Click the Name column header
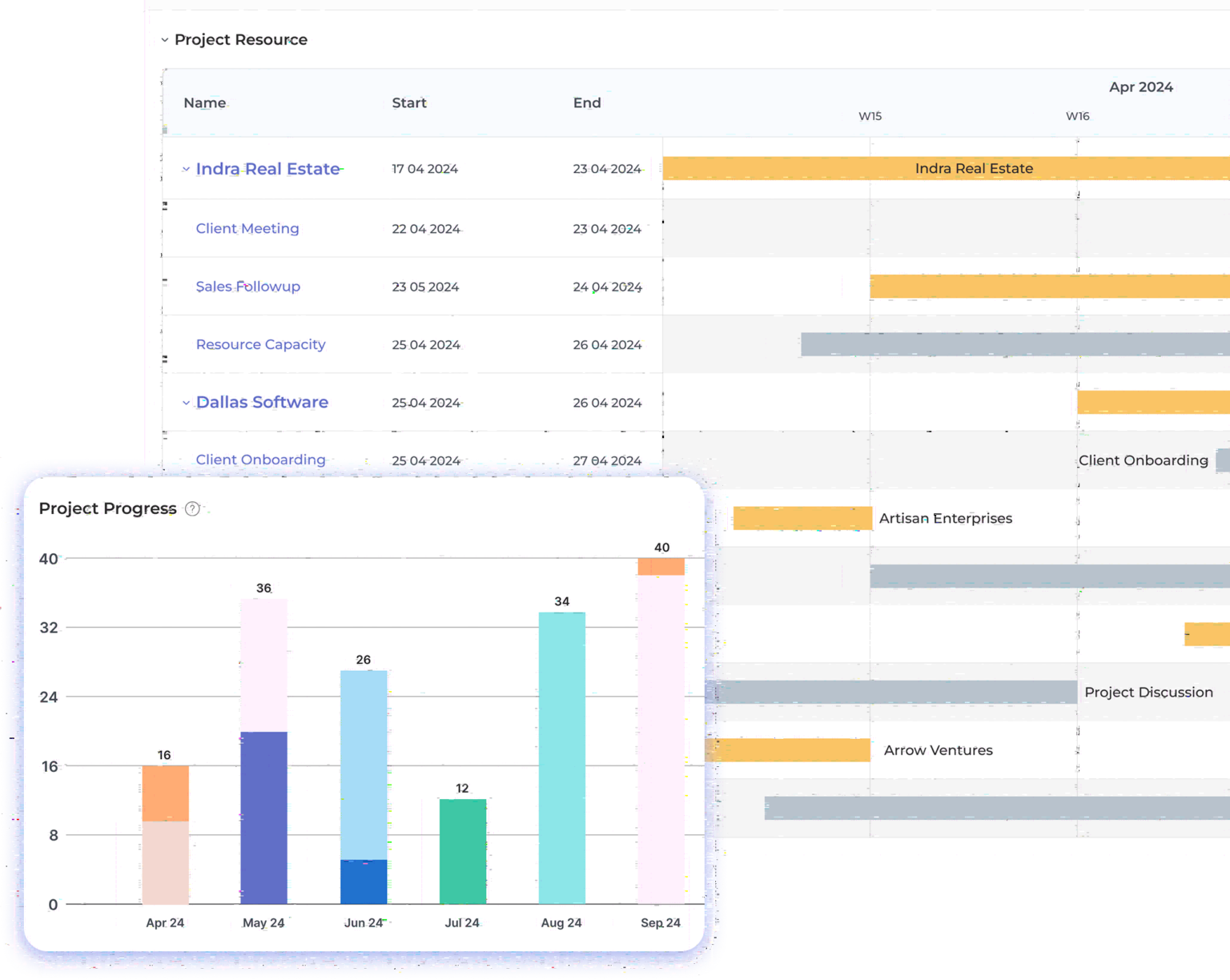The width and height of the screenshot is (1230, 980). (204, 102)
